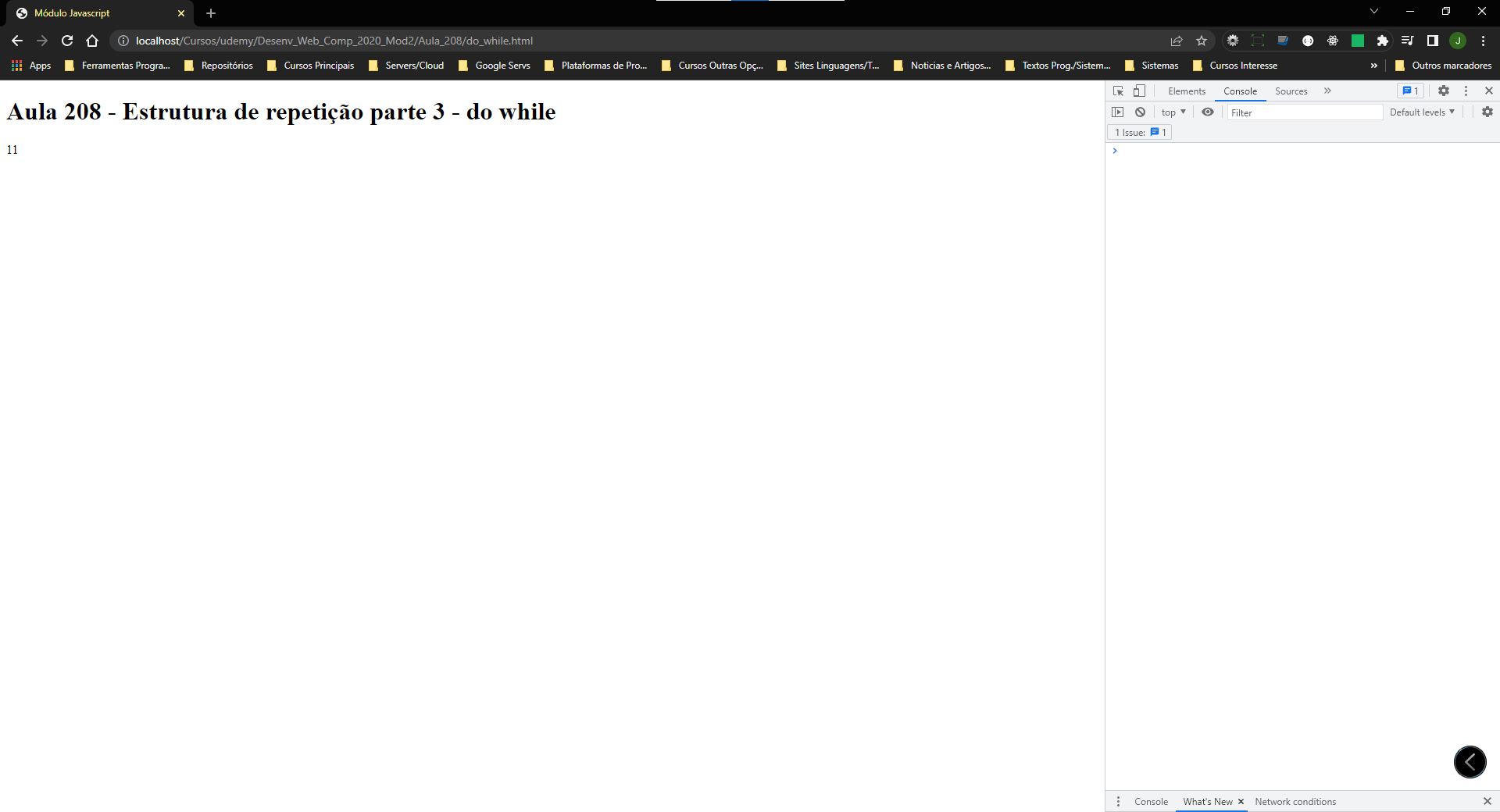Open the Google Servs bookmark folder
1500x812 pixels.
click(495, 66)
